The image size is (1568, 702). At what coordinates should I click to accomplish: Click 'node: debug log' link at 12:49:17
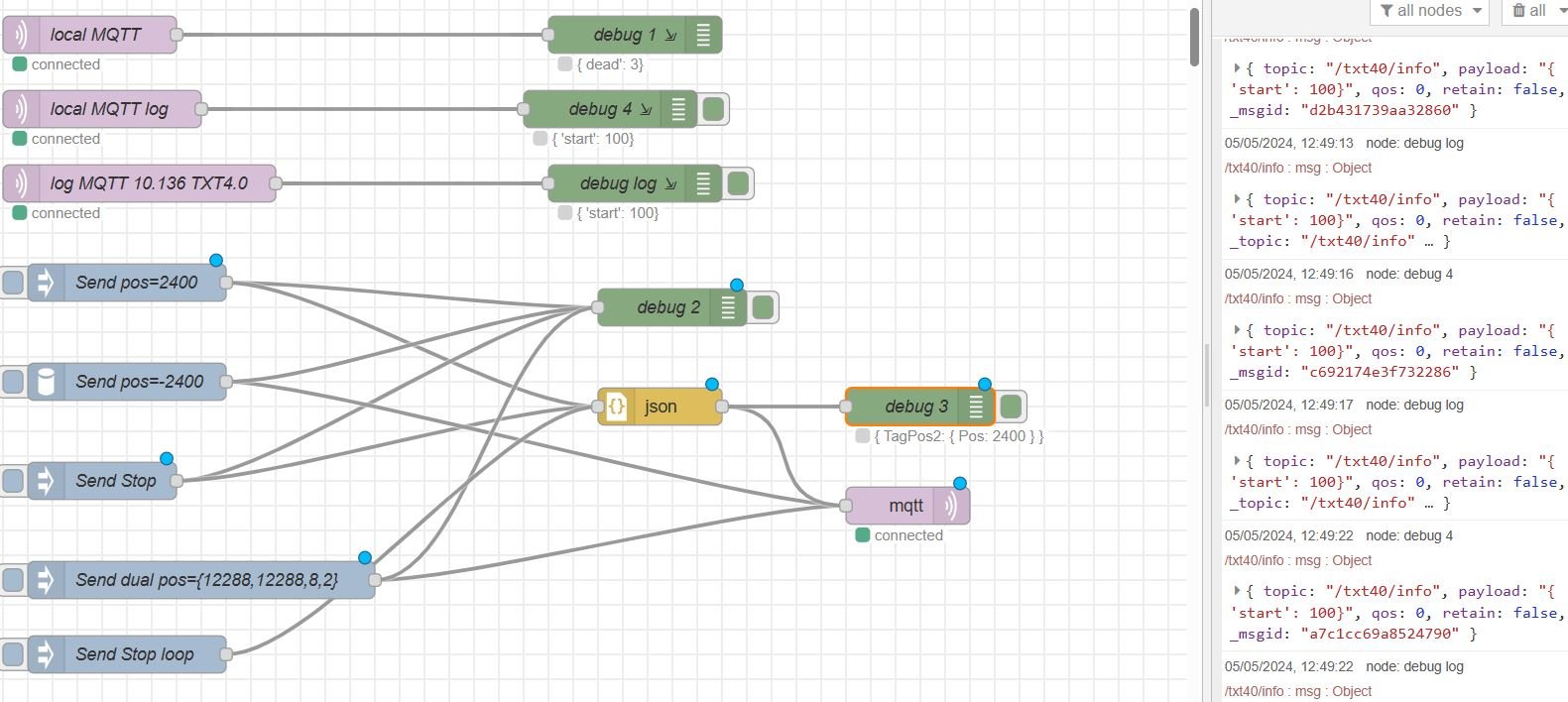pos(1414,405)
